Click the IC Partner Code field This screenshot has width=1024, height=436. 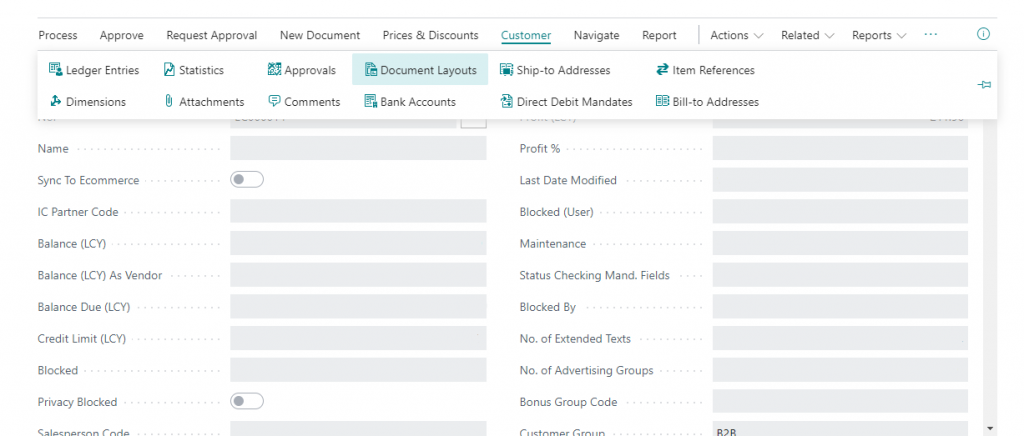(x=358, y=211)
